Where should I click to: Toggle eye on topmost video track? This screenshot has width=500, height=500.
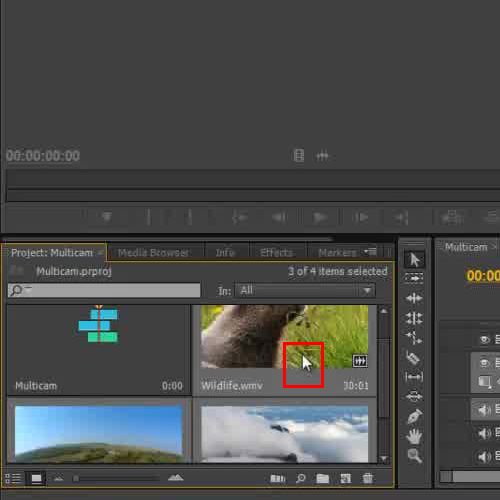coord(485,340)
